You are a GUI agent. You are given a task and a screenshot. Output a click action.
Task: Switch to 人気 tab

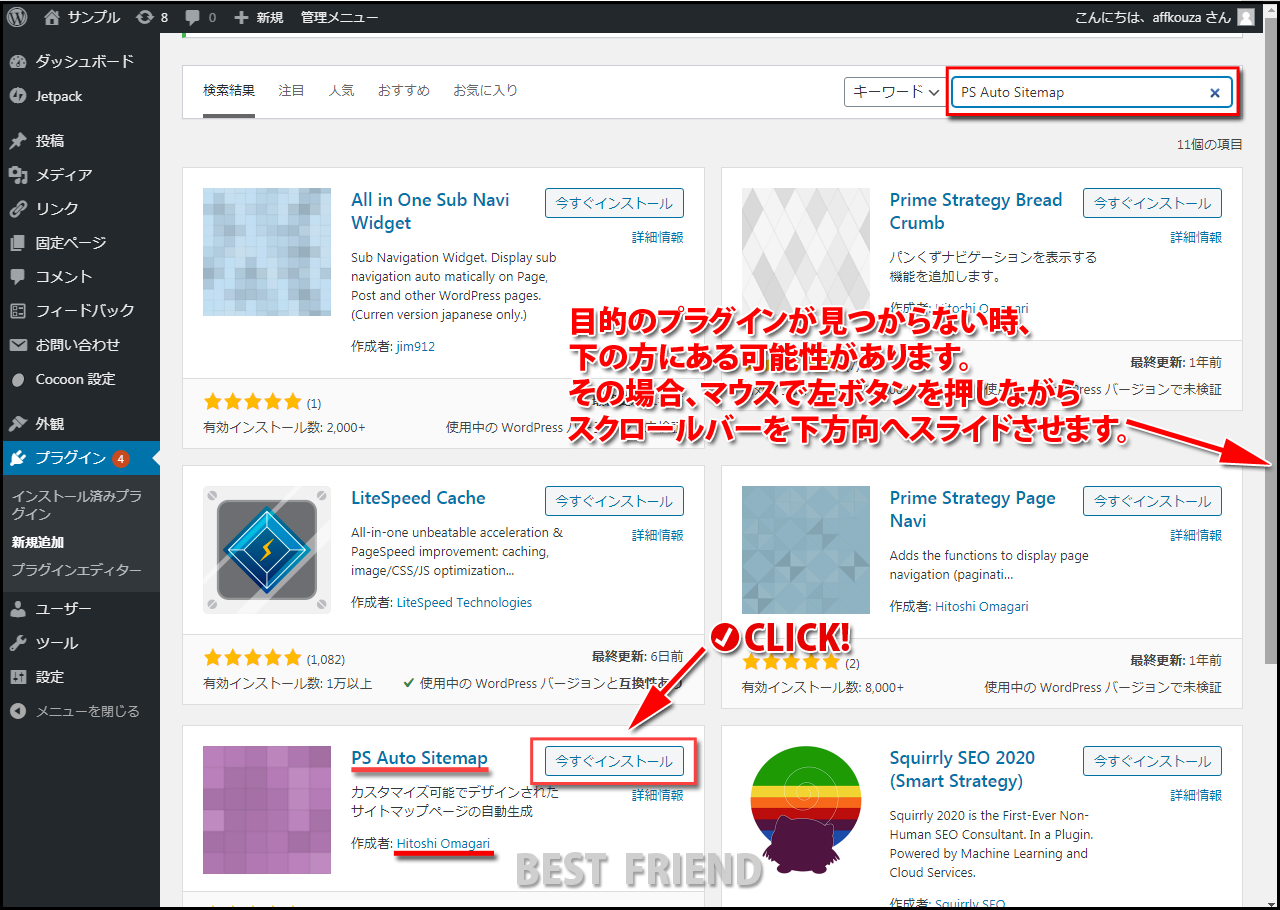click(341, 91)
